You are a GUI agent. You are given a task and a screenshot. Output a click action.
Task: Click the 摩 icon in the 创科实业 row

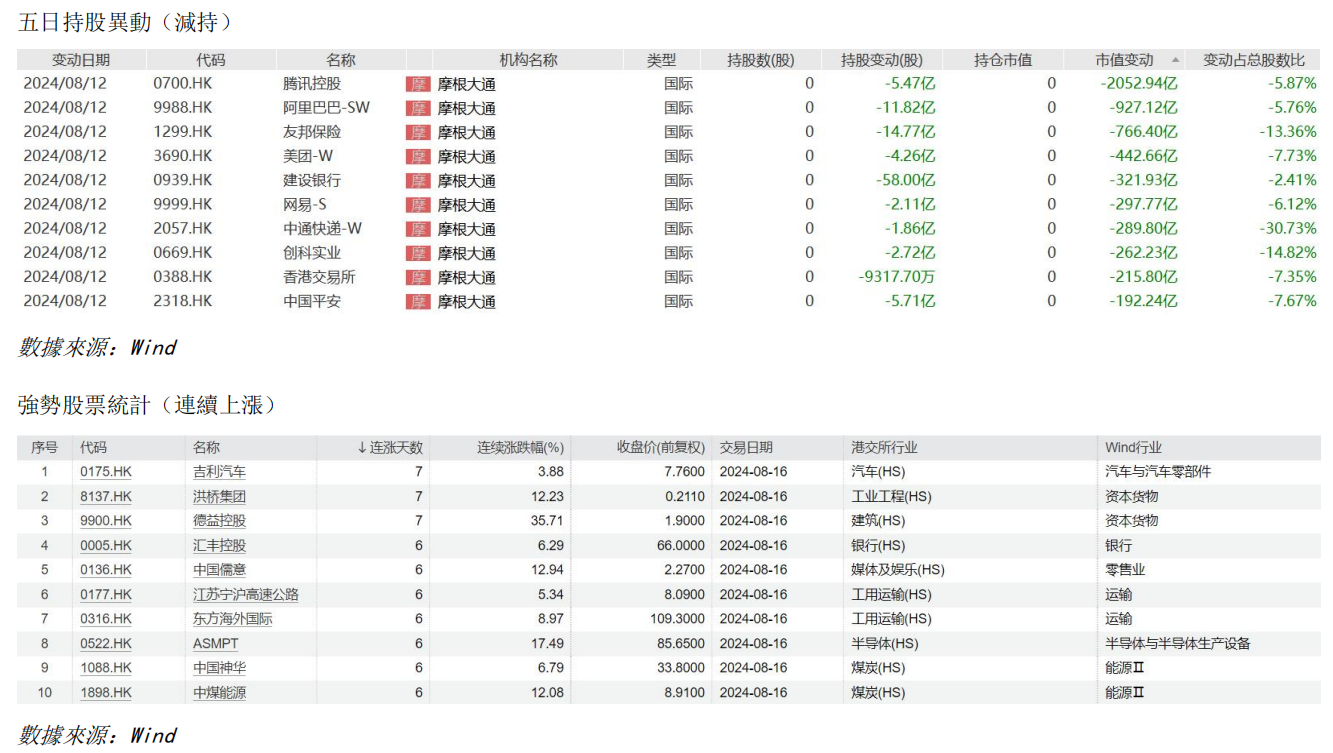[x=418, y=253]
